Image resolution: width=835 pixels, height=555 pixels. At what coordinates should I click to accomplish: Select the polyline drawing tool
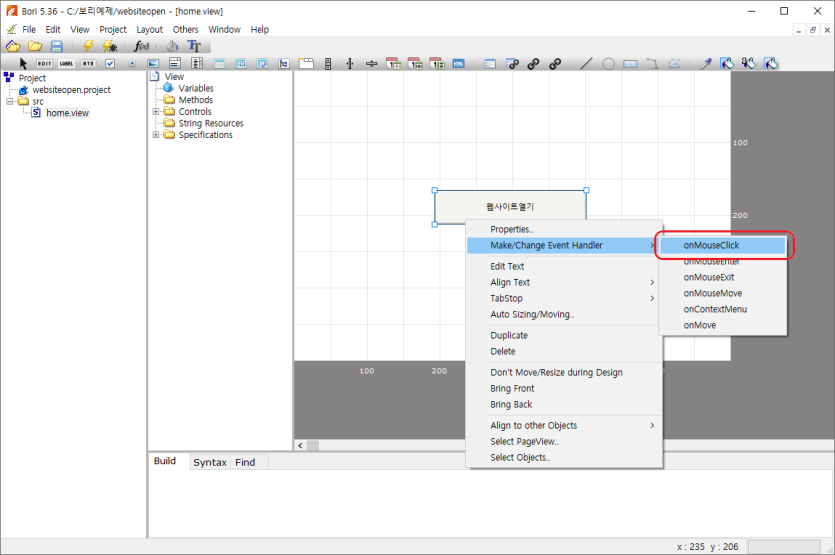(652, 63)
